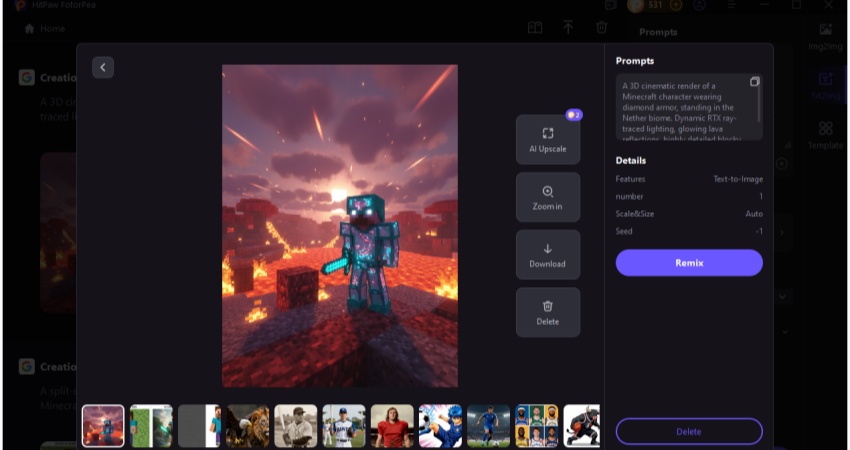The image size is (850, 450).
Task: Click the upload arrow icon in top toolbar
Action: [x=568, y=27]
